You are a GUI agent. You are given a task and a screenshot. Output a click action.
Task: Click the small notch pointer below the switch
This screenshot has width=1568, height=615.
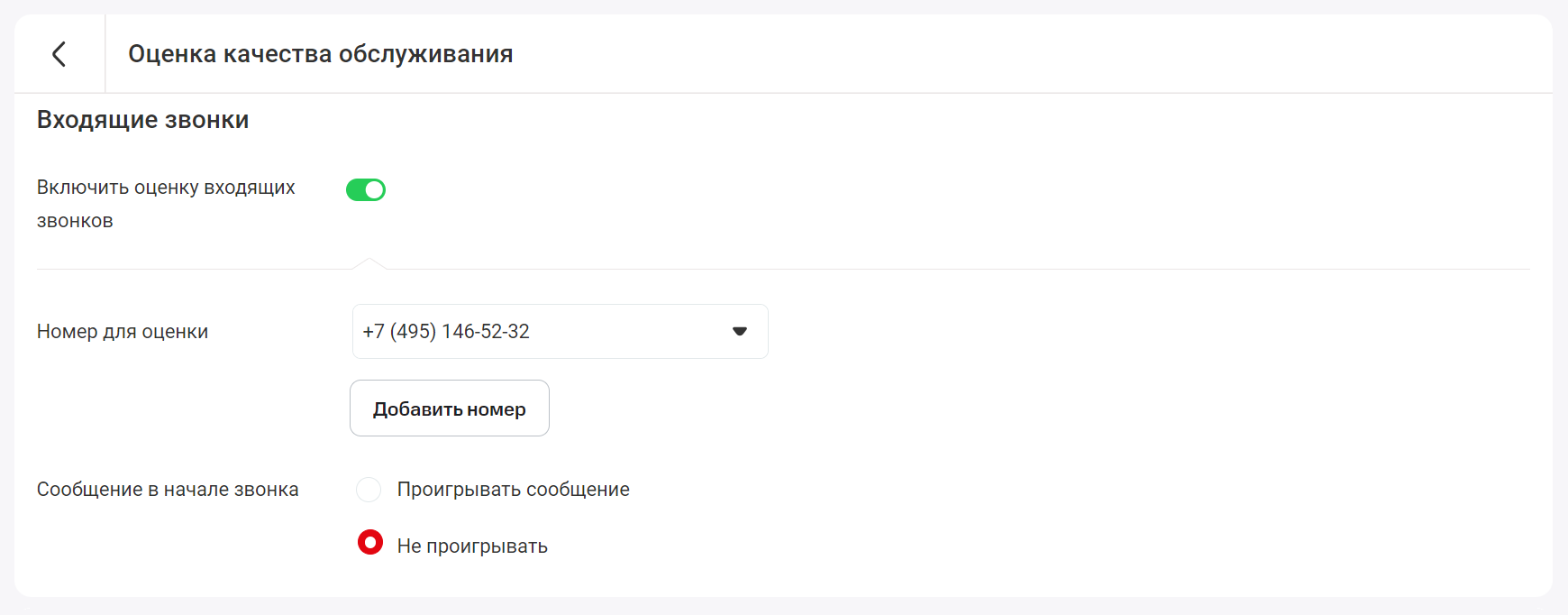pyautogui.click(x=369, y=263)
